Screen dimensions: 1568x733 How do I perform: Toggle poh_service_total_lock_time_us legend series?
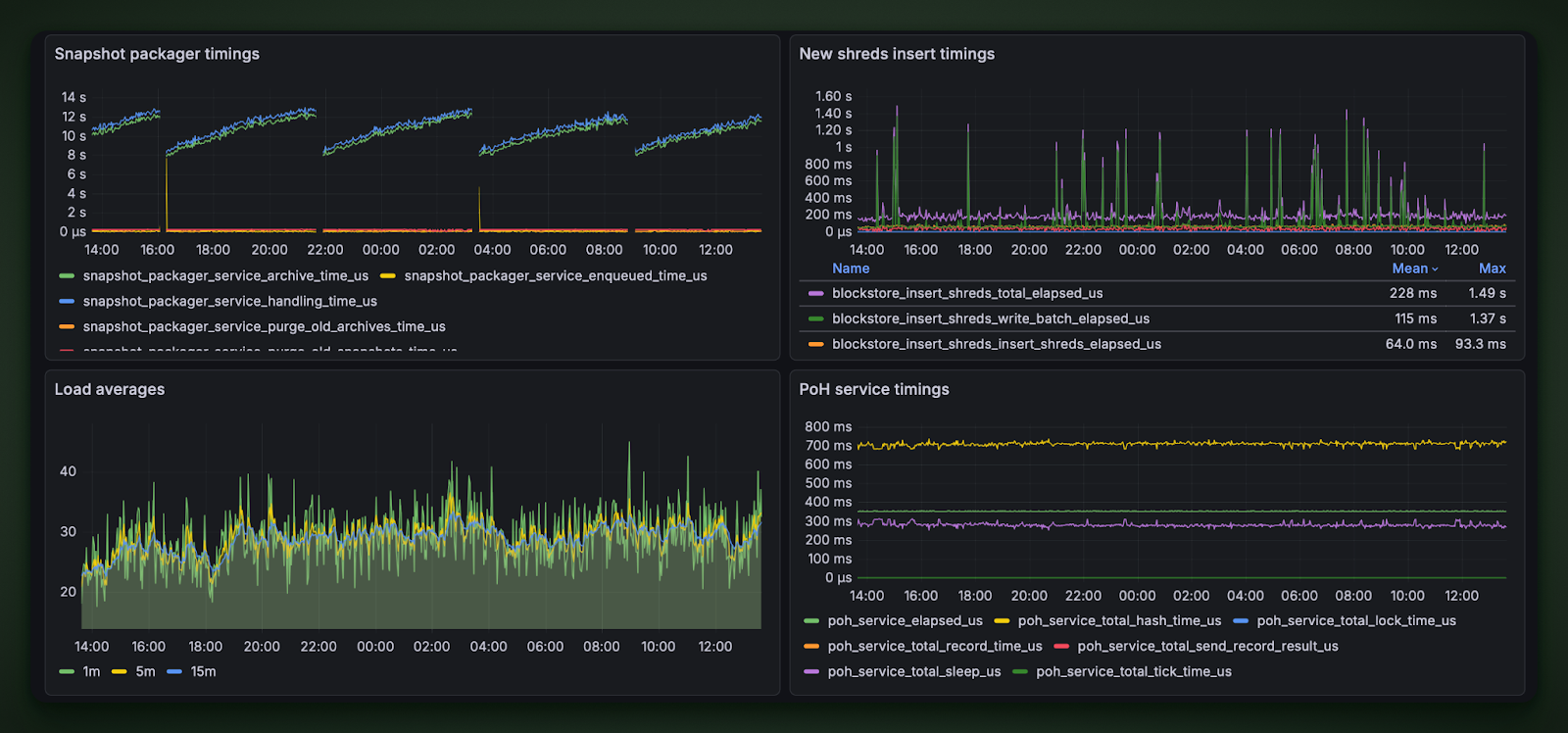(x=1356, y=620)
